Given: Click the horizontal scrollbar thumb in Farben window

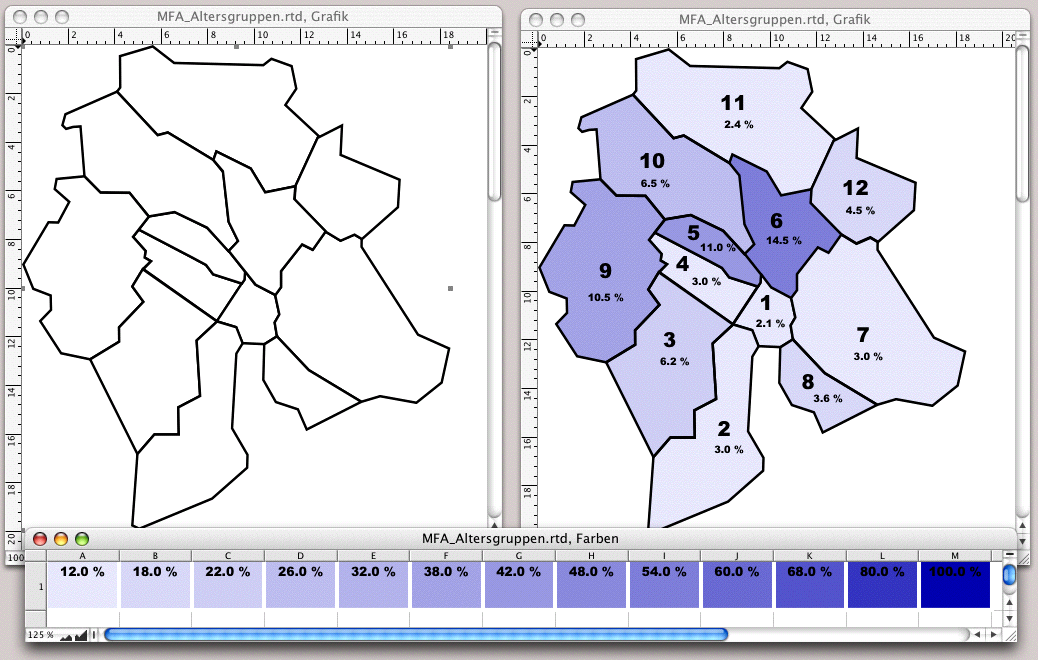Looking at the screenshot, I should point(415,635).
